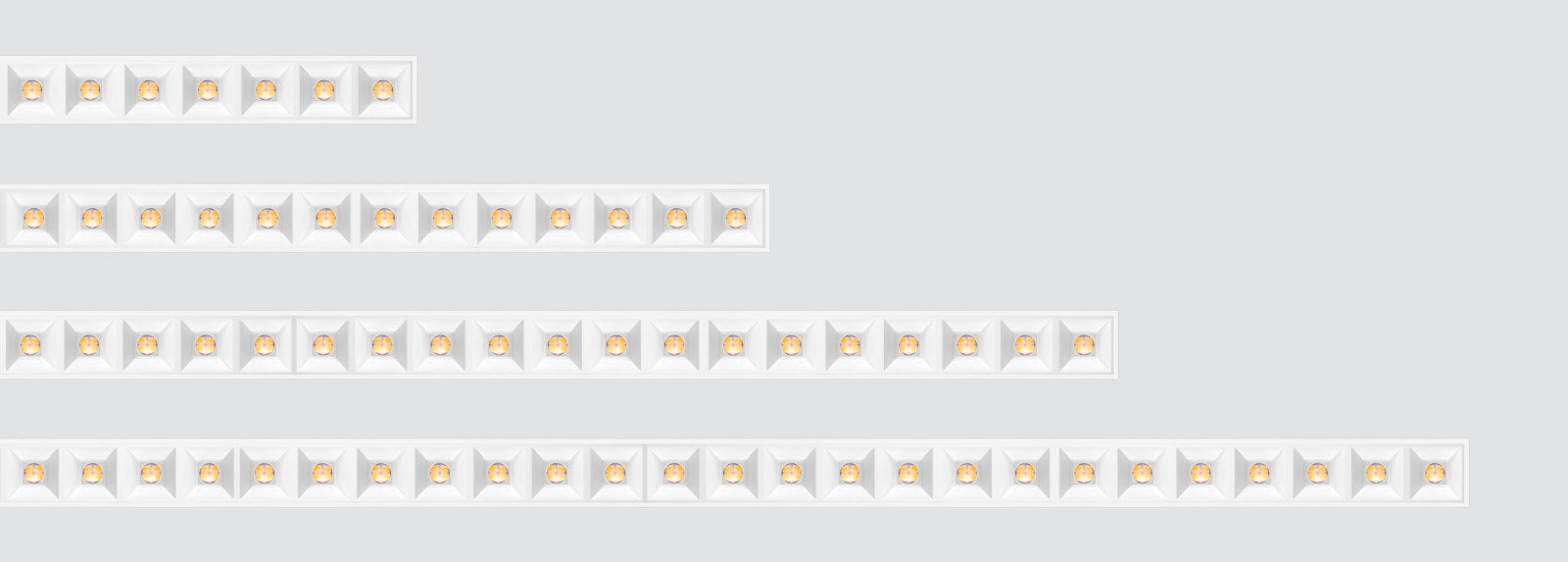The image size is (1568, 562).
Task: Click the last LED in the third fixture
Action: (1084, 345)
